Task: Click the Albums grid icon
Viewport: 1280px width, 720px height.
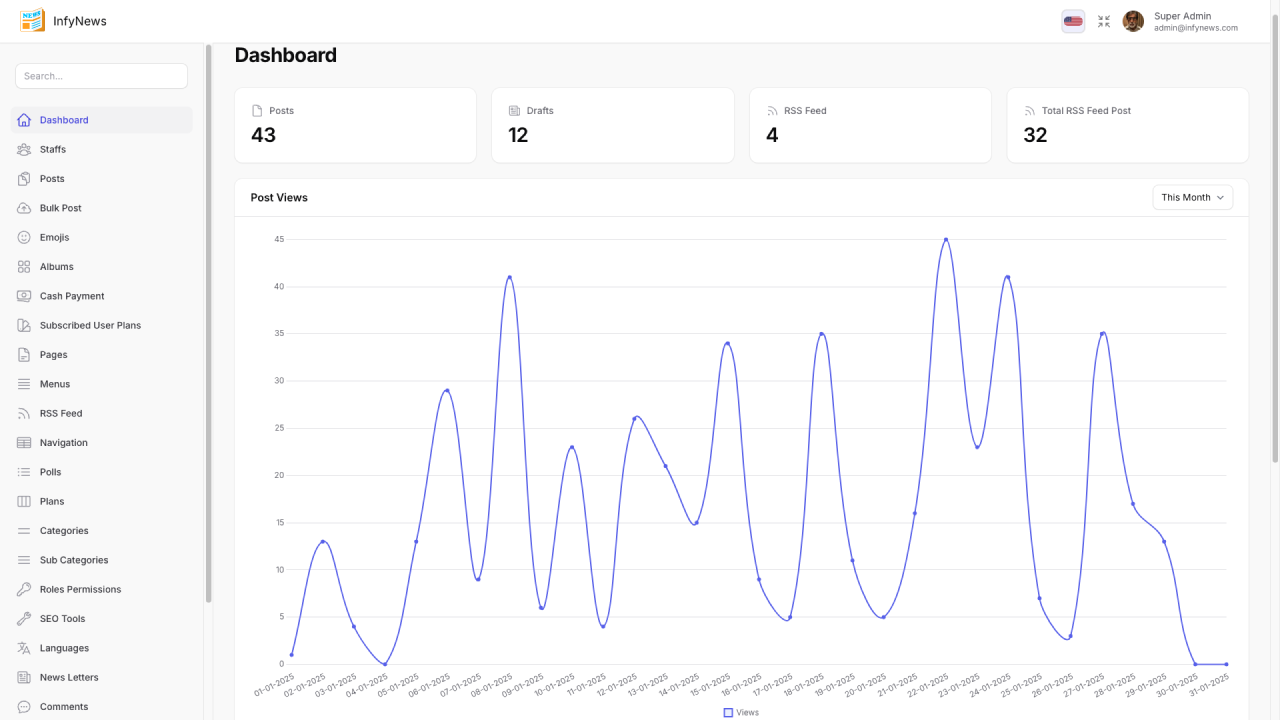Action: 24,267
